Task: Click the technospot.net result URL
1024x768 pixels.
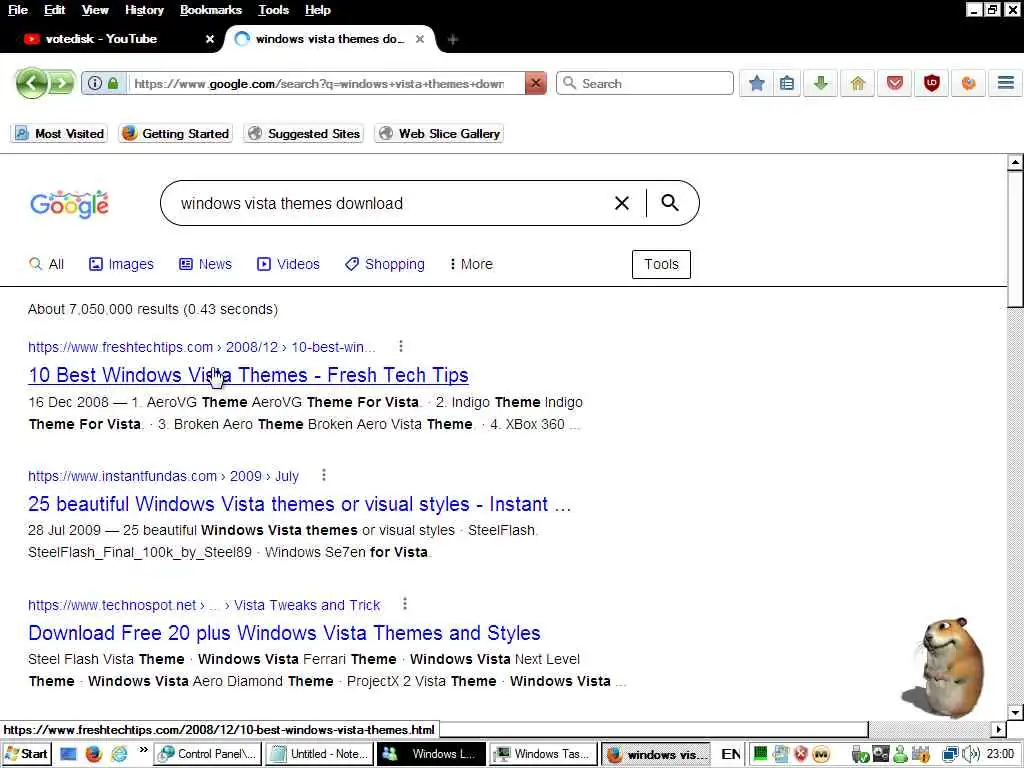Action: coord(204,604)
